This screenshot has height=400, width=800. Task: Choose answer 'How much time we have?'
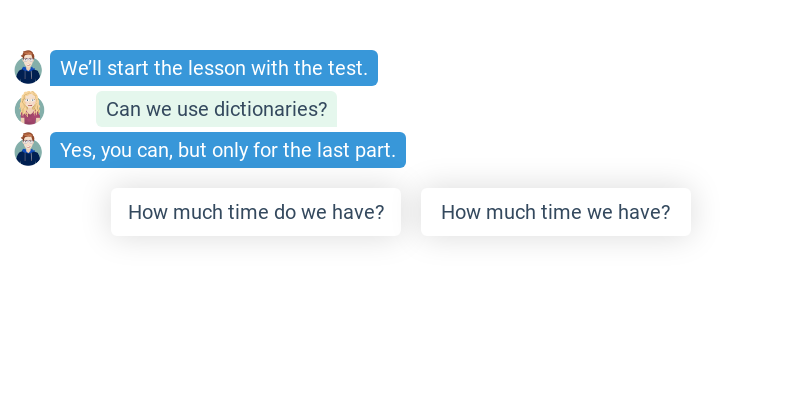[x=555, y=212]
